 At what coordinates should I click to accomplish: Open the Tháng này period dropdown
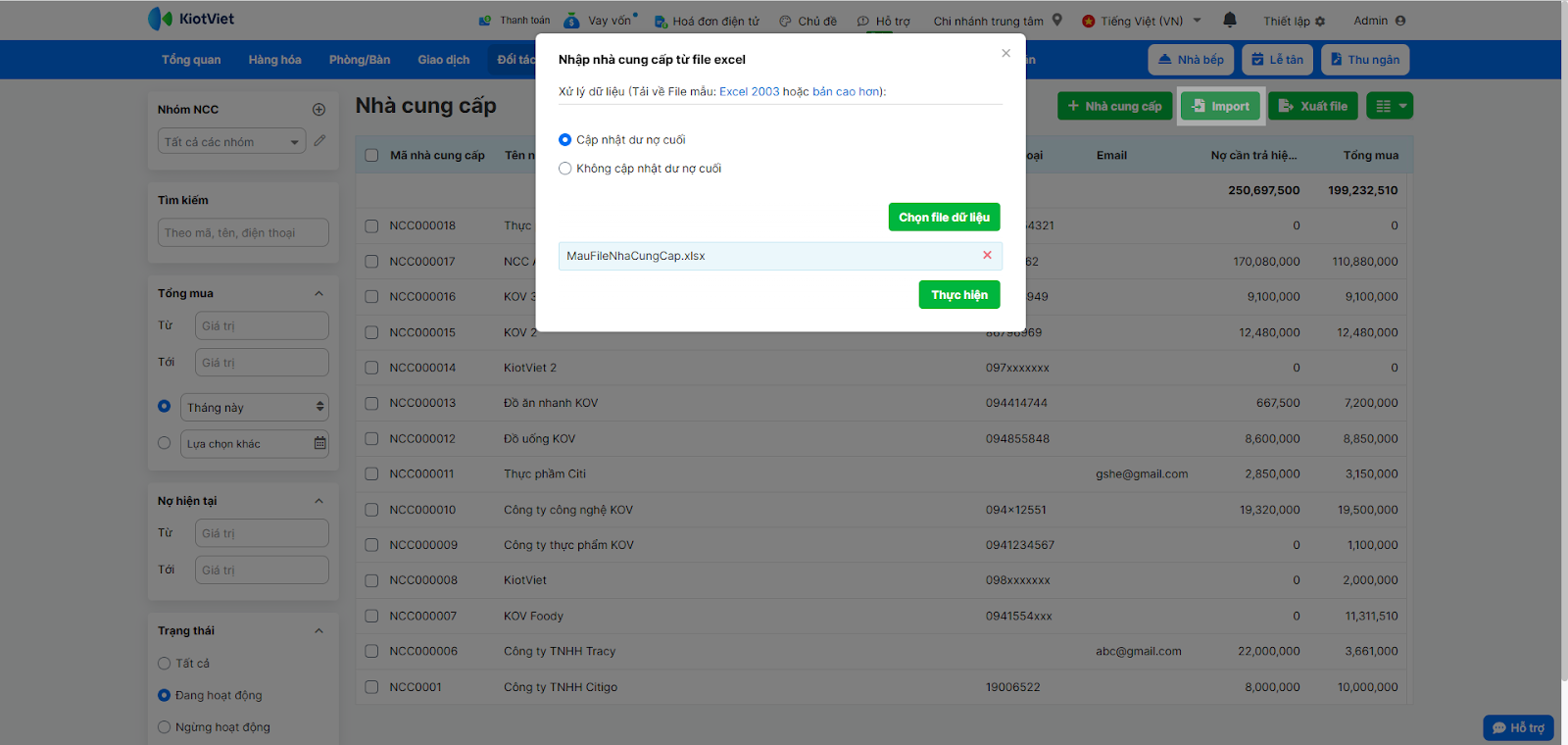pos(255,407)
